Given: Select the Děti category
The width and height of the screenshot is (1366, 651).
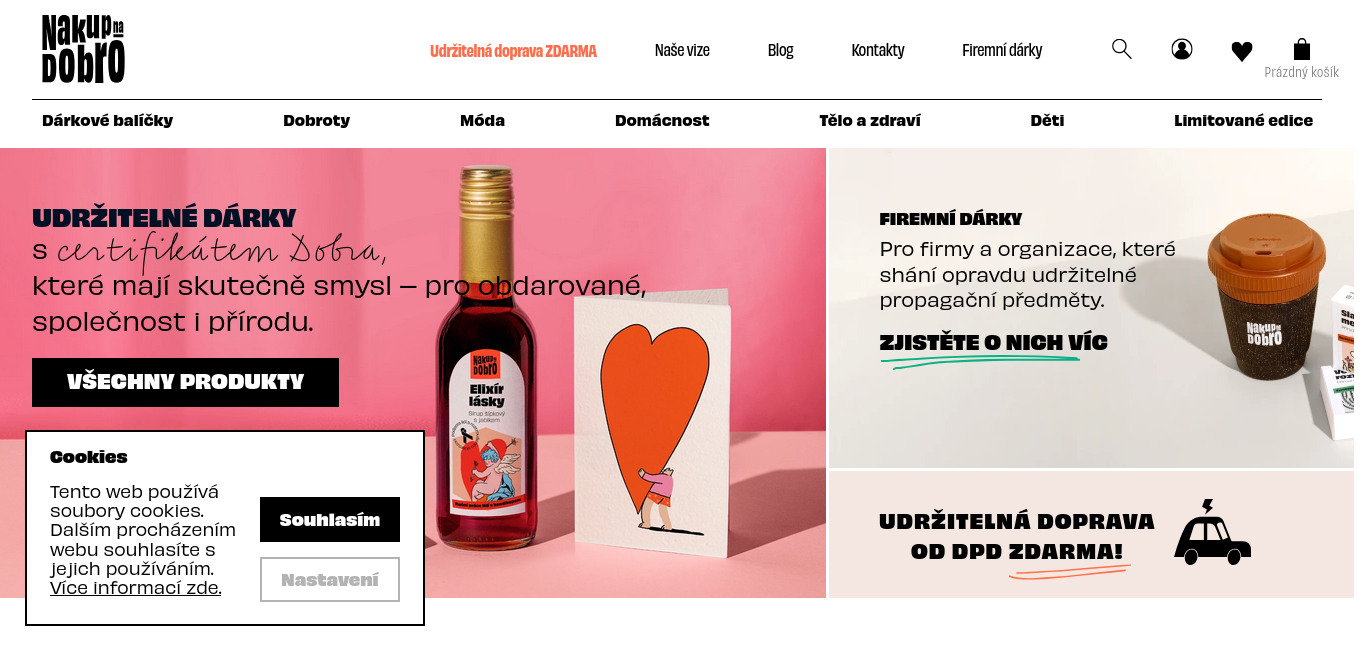Looking at the screenshot, I should (1047, 121).
